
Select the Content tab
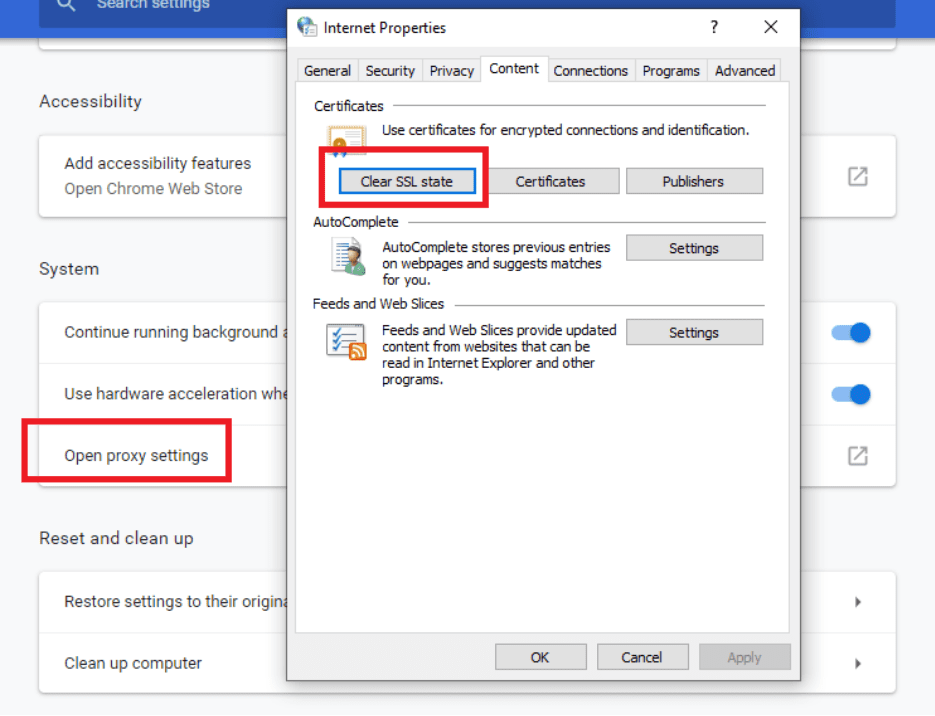(514, 69)
